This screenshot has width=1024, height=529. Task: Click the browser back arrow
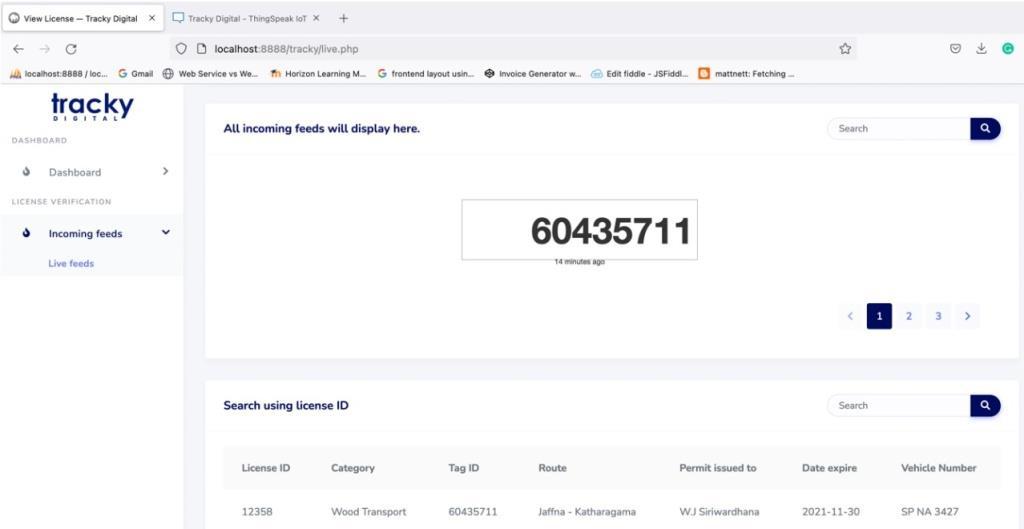pyautogui.click(x=18, y=49)
